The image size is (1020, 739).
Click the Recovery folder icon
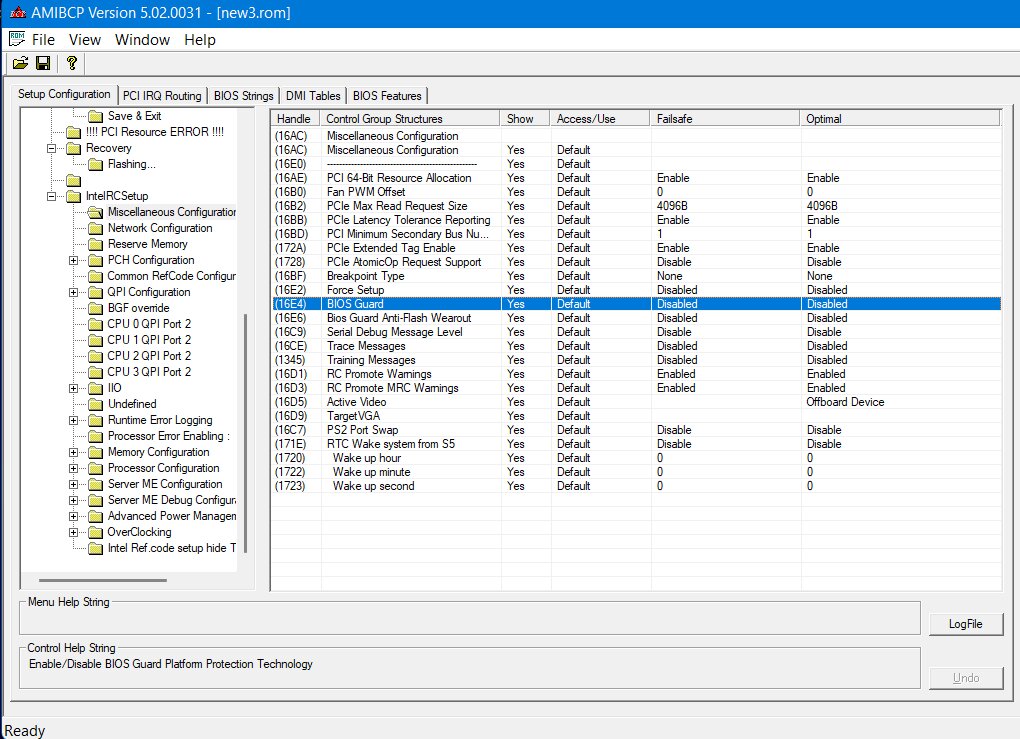[74, 148]
